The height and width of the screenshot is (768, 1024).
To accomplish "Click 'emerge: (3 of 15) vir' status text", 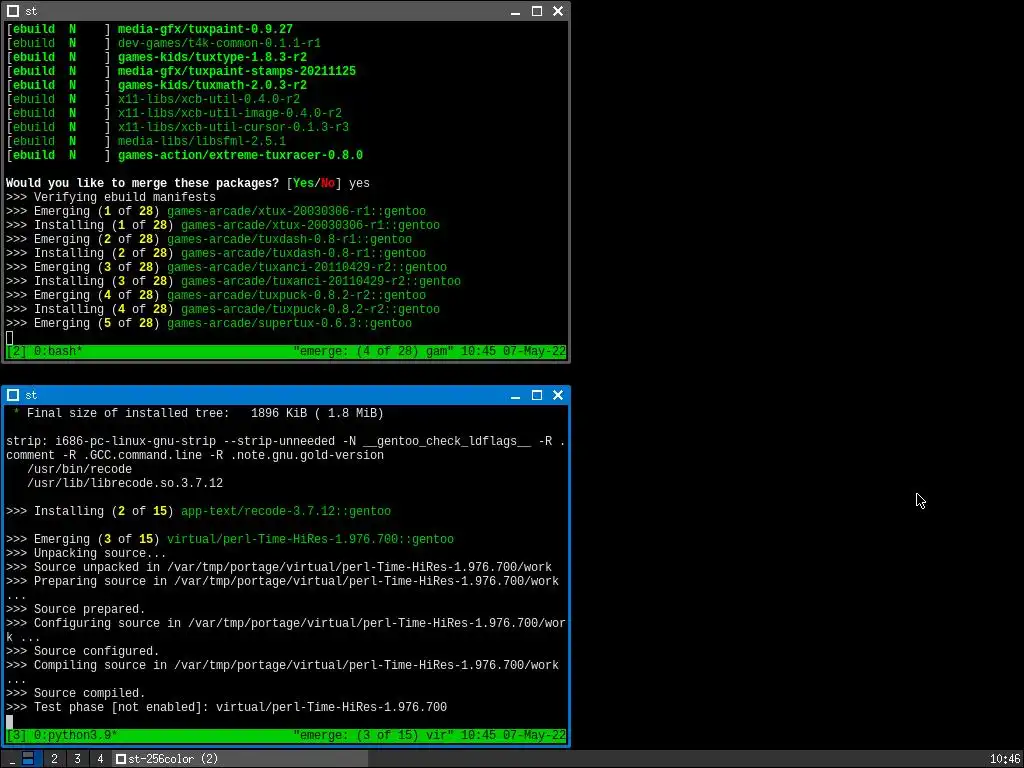I will click(x=373, y=735).
